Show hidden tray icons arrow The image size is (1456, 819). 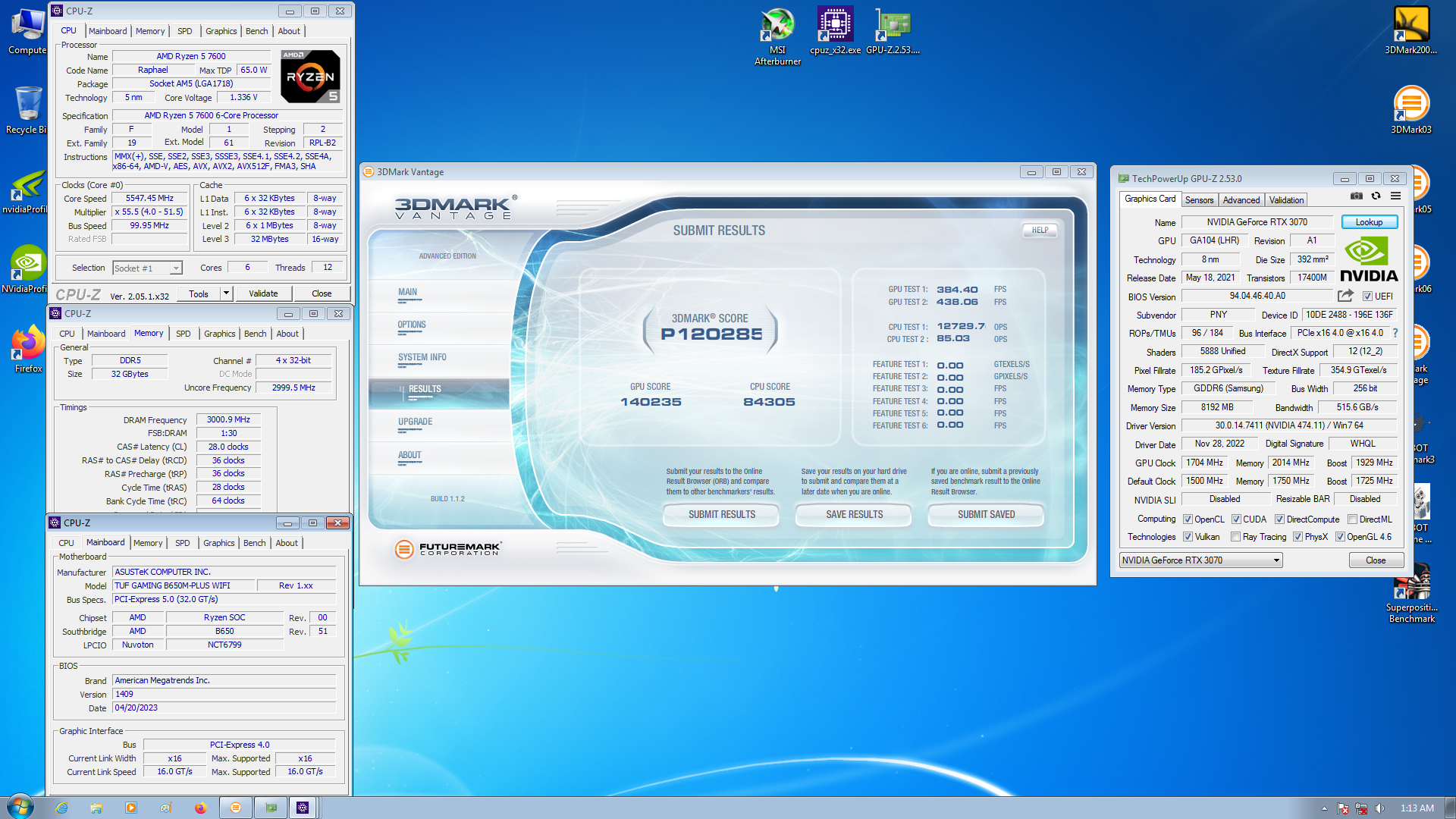(x=1324, y=808)
